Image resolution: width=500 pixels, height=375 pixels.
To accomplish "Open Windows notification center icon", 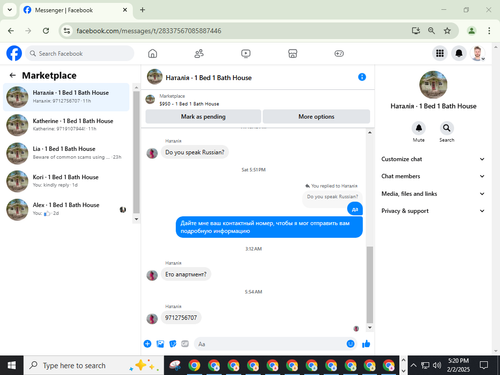I will [484, 365].
